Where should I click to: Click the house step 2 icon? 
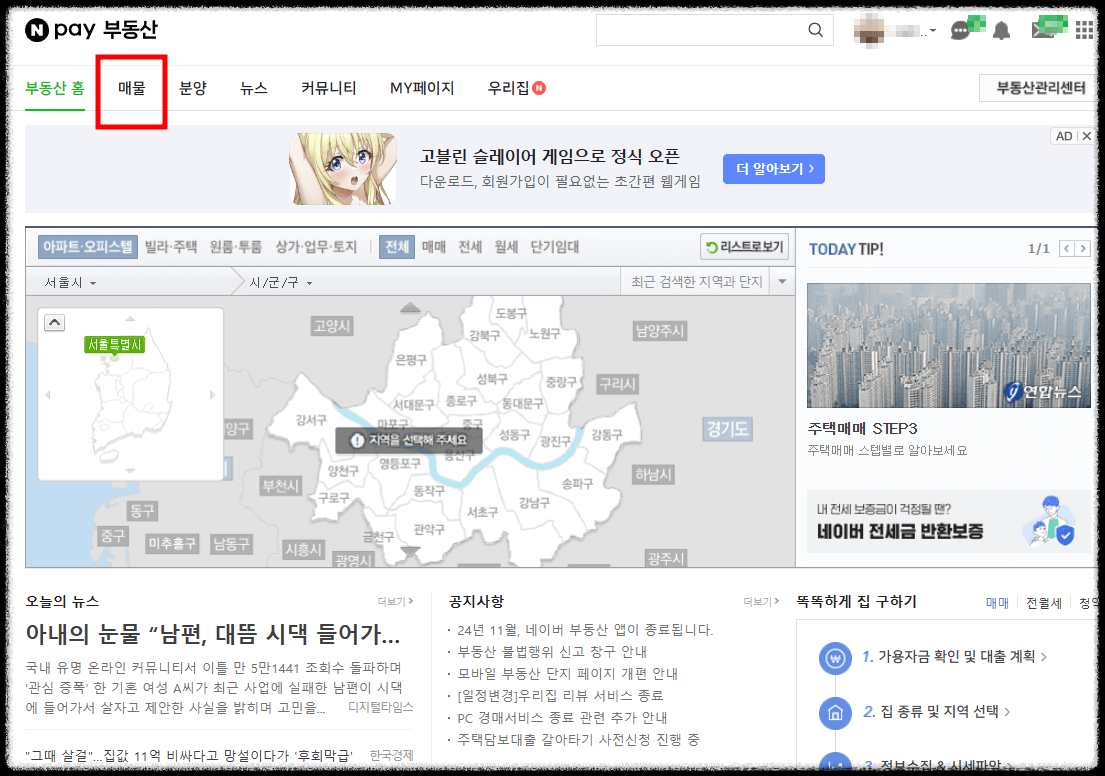point(835,713)
